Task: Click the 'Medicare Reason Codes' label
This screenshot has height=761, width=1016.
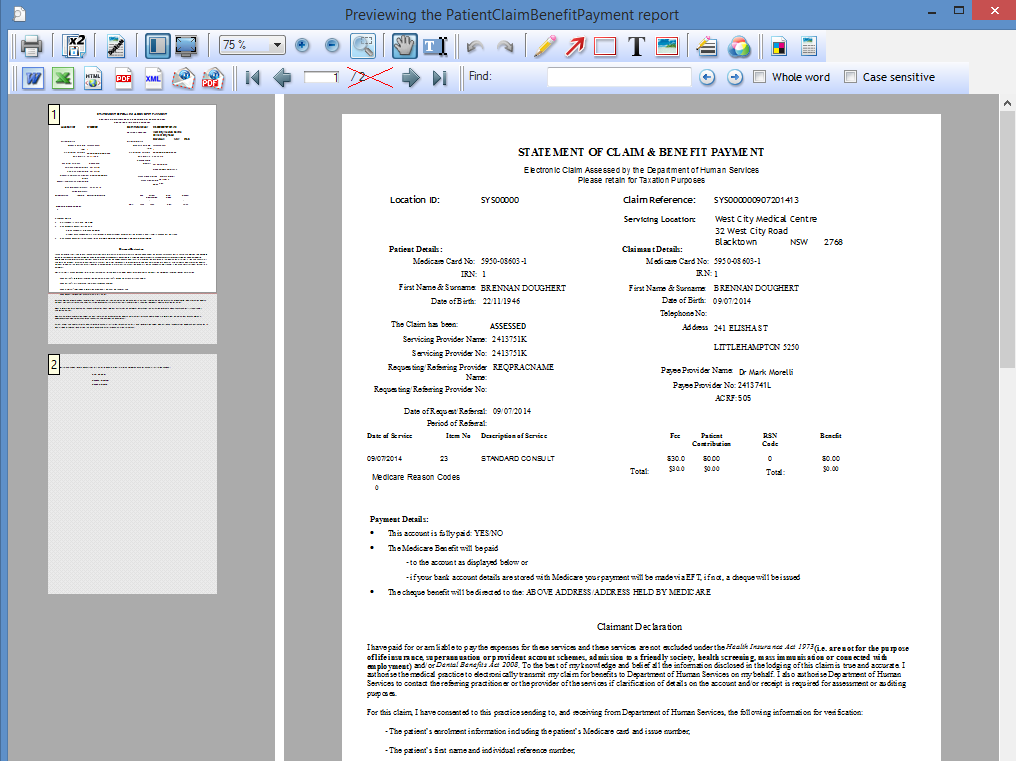Action: pyautogui.click(x=416, y=477)
